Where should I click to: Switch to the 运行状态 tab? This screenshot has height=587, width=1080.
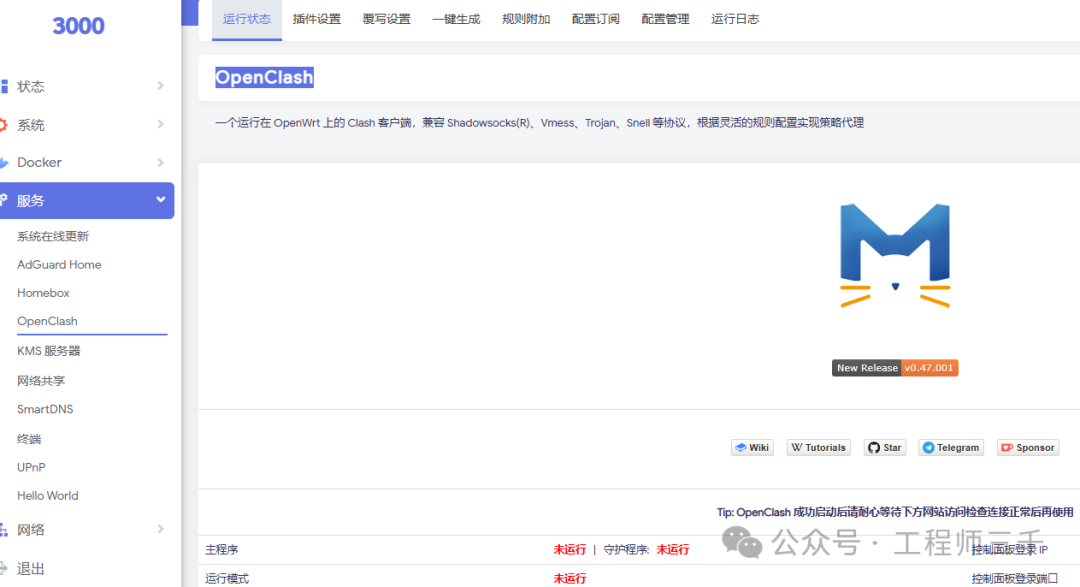(247, 19)
